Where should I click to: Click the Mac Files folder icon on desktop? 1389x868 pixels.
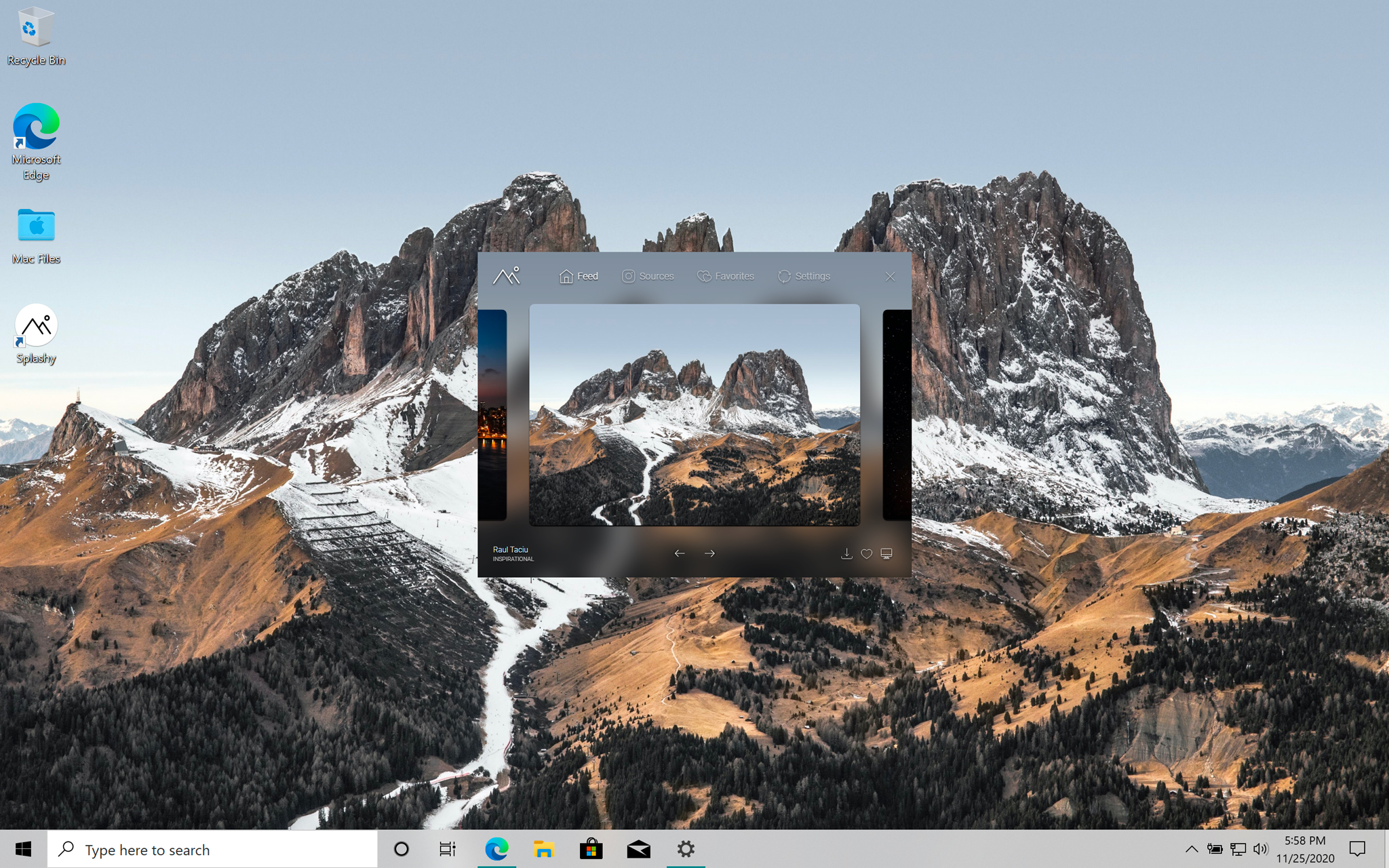pos(35,226)
